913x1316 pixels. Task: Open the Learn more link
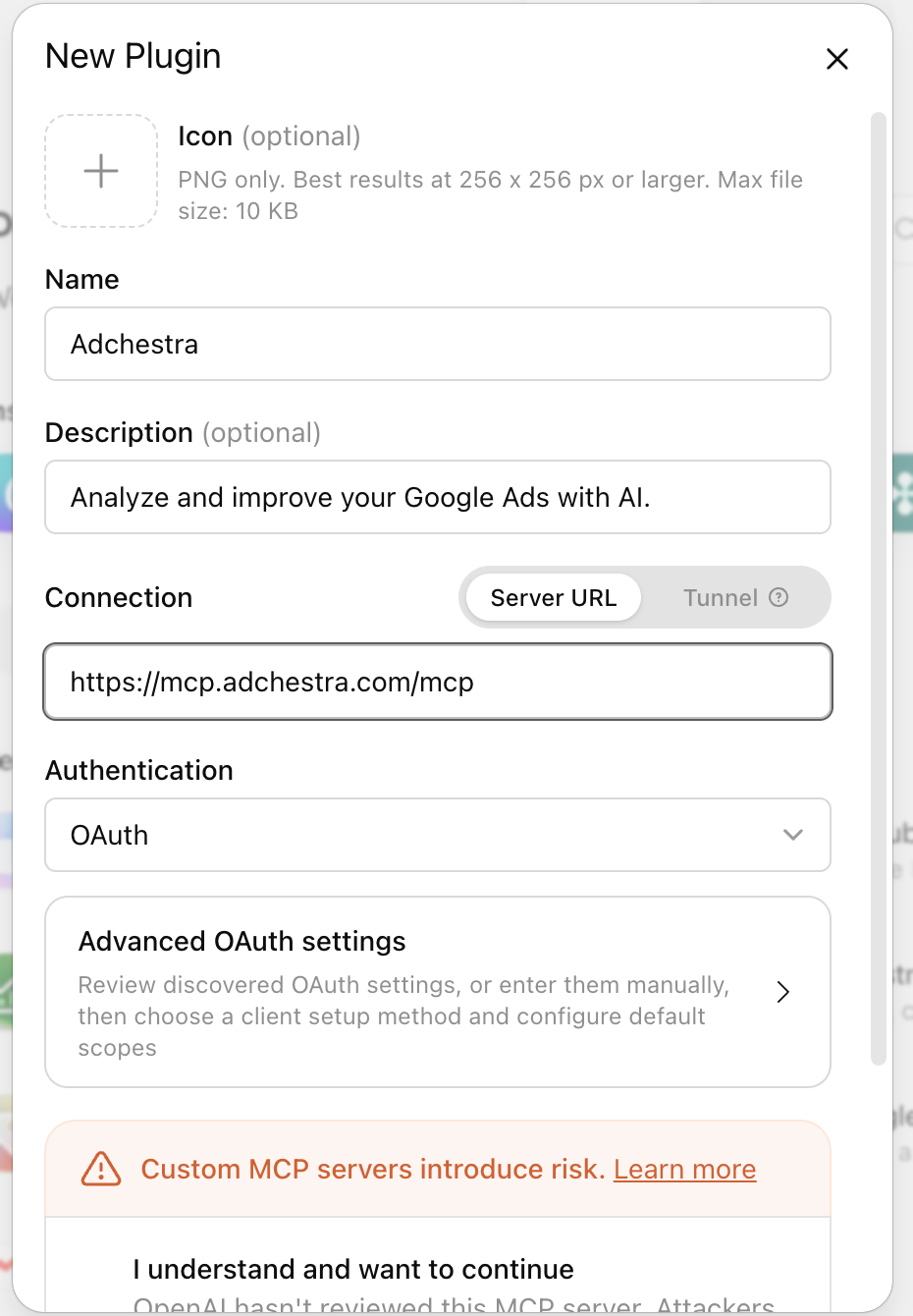(685, 1169)
